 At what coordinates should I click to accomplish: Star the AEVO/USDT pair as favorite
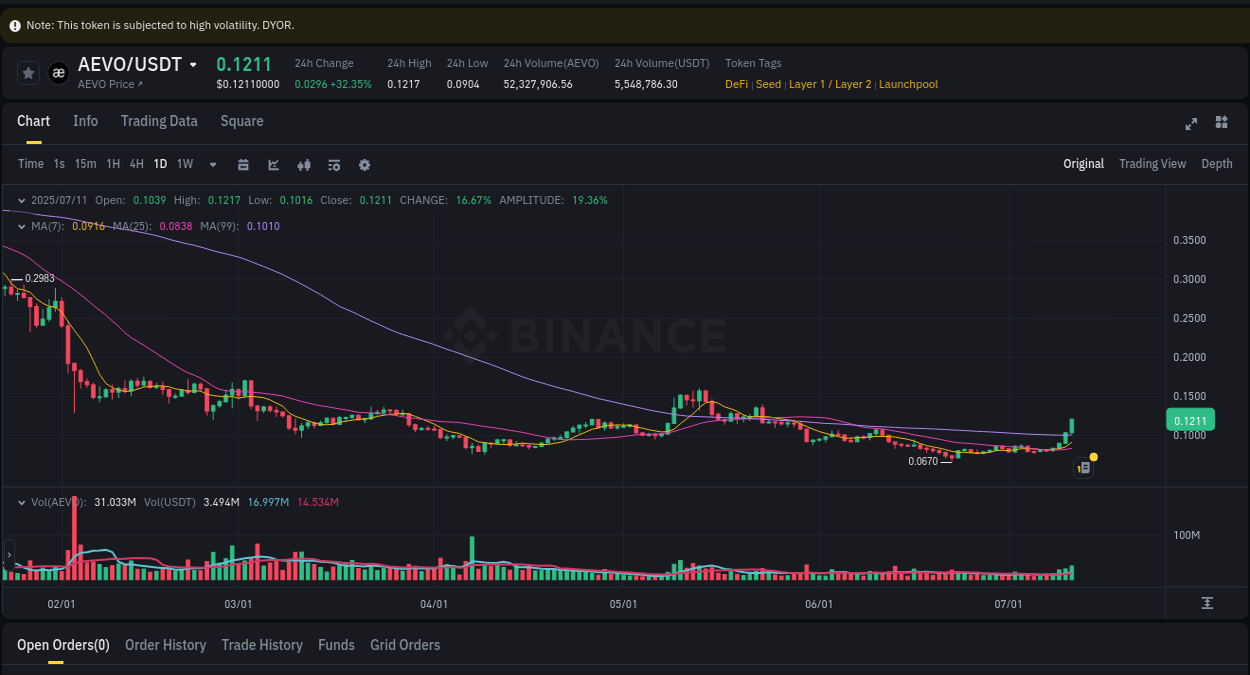pyautogui.click(x=27, y=71)
